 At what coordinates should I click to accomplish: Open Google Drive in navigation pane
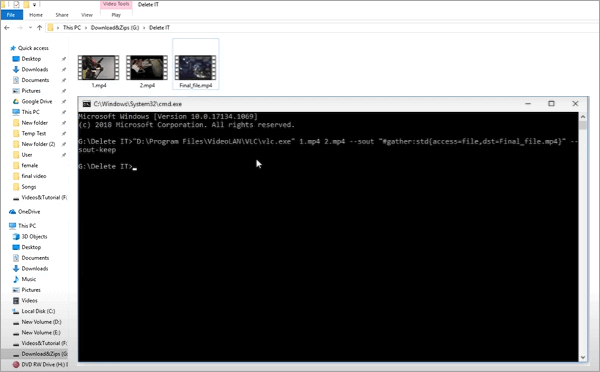[x=37, y=101]
